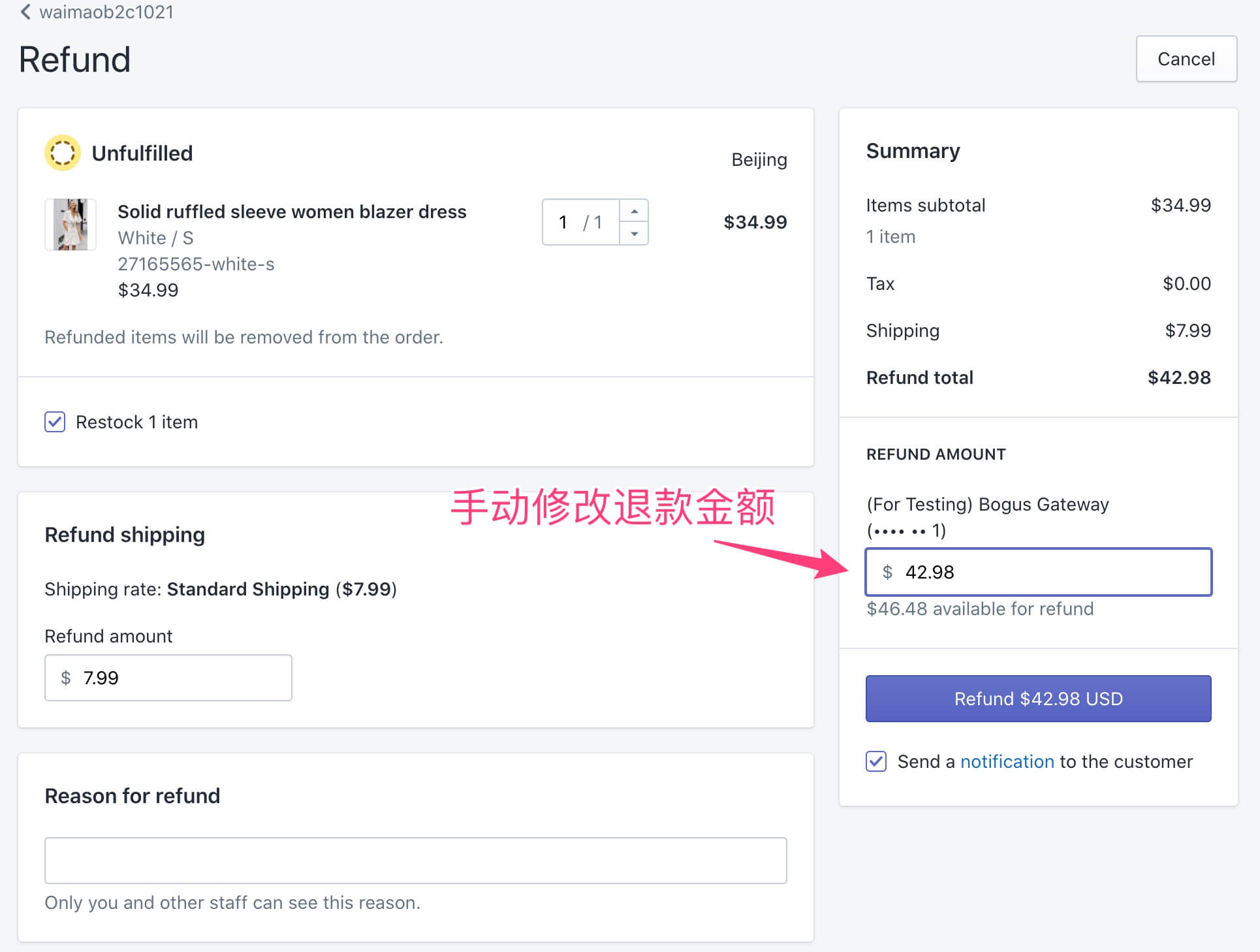
Task: Open the blazer dress product thumbnail
Action: click(71, 225)
